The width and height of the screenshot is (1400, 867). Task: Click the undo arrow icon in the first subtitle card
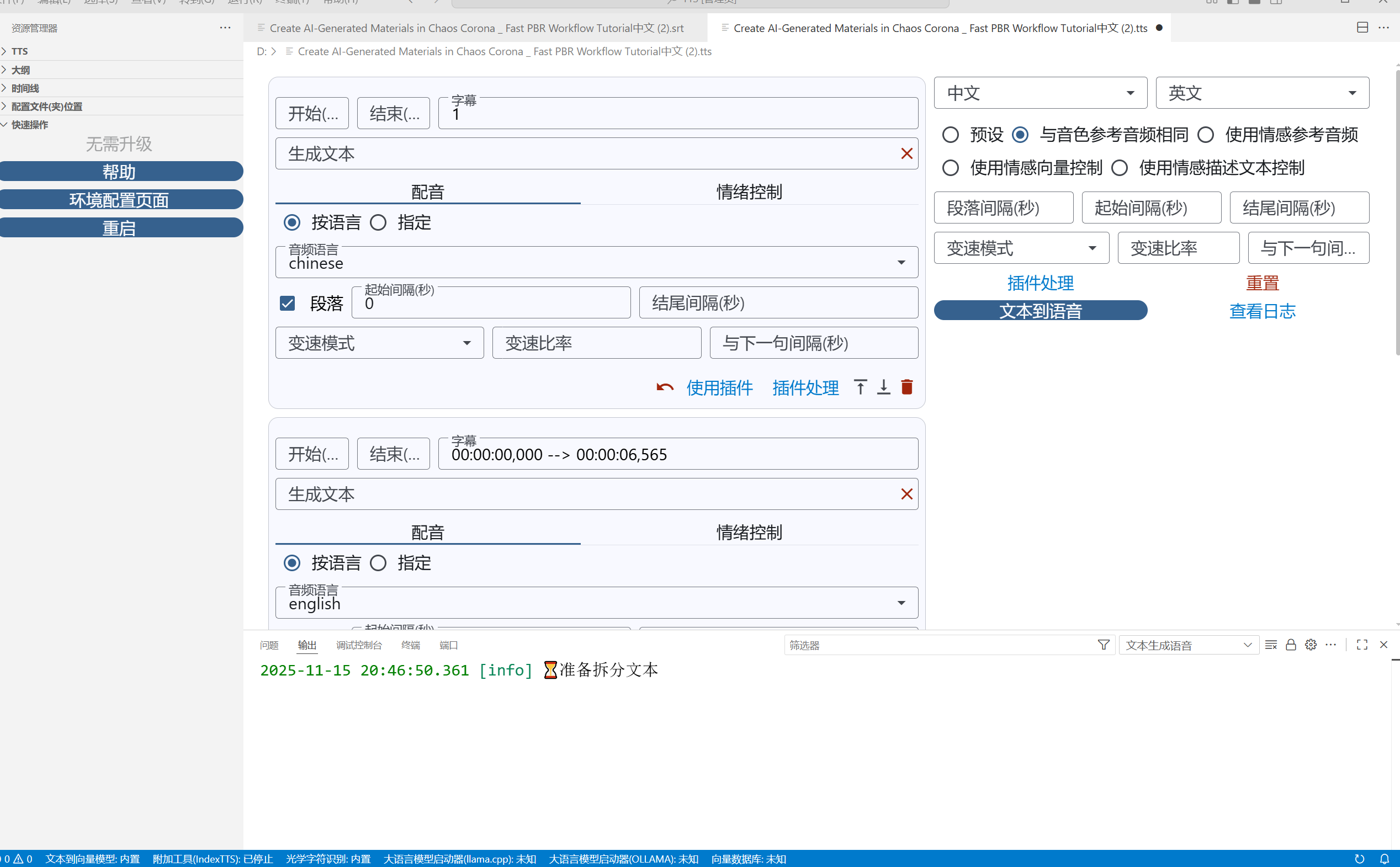pyautogui.click(x=665, y=387)
